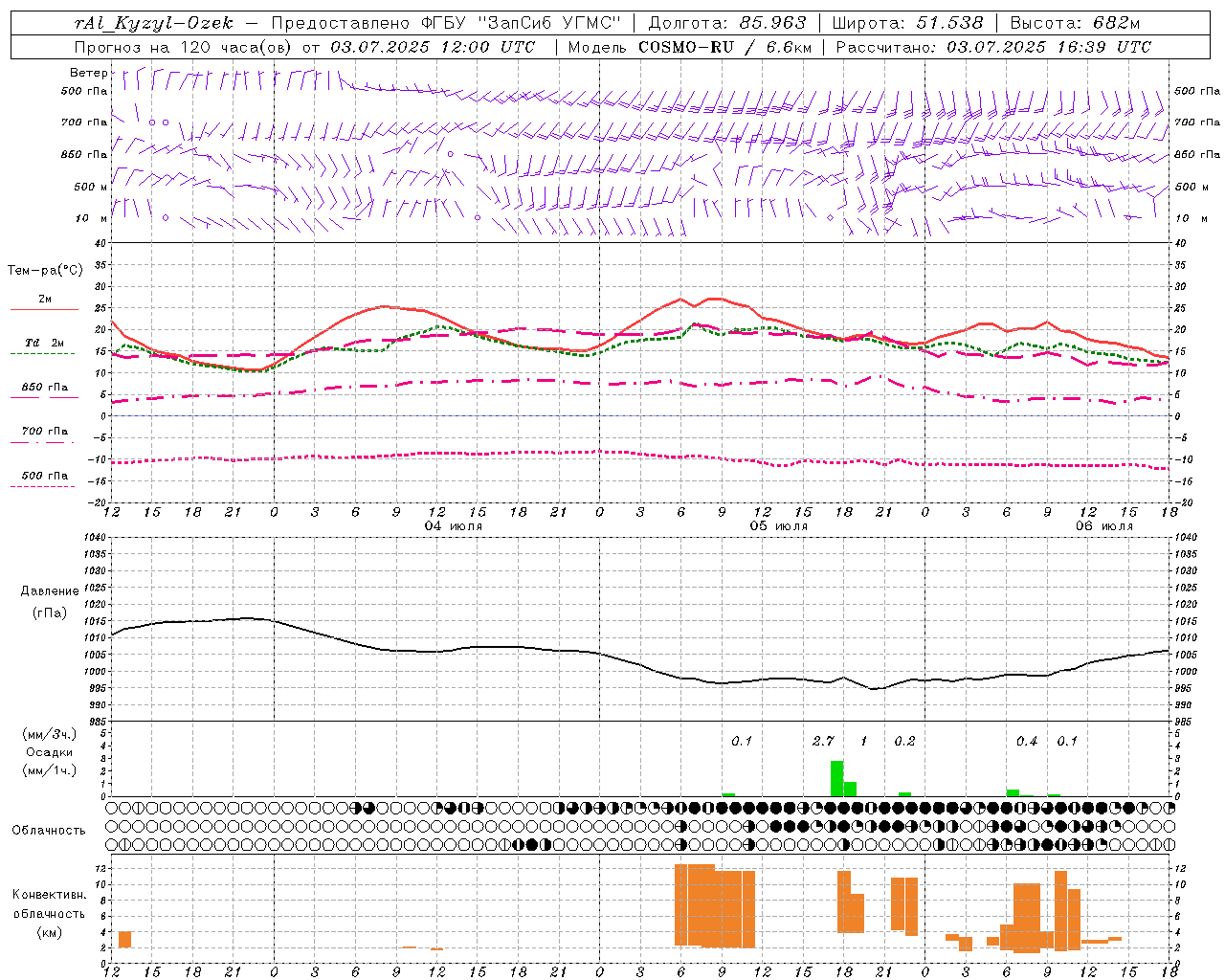Select the Высота: 682м text
Viewport: 1225px width, 980px height.
coord(1075,23)
